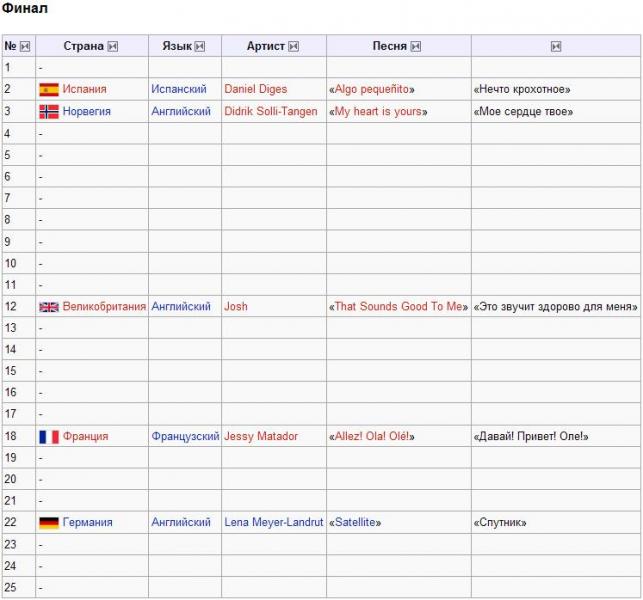Click the Norway flag icon
The height and width of the screenshot is (600, 643).
pos(49,112)
